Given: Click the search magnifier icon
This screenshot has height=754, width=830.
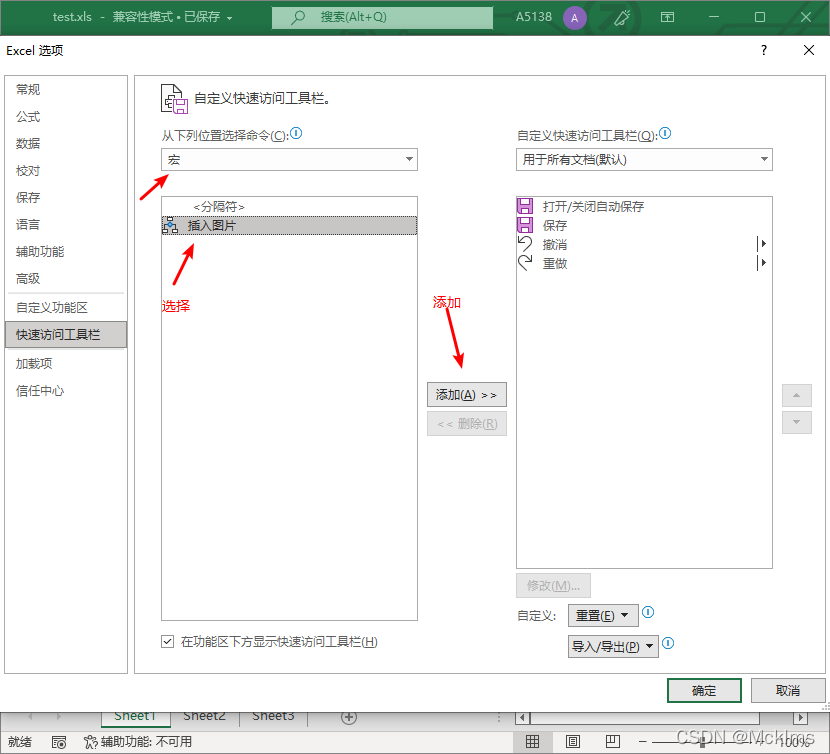Looking at the screenshot, I should pyautogui.click(x=298, y=17).
